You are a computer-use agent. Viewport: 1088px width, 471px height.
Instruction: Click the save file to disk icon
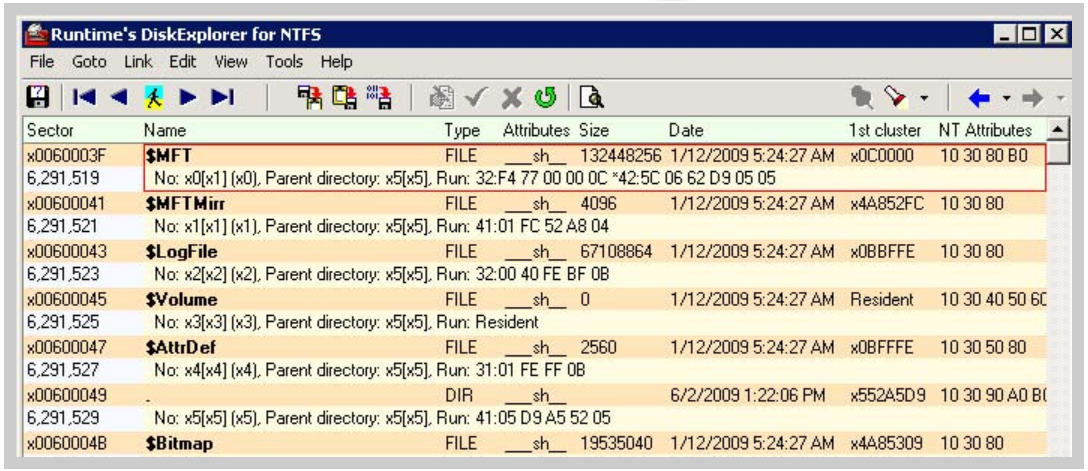point(308,98)
